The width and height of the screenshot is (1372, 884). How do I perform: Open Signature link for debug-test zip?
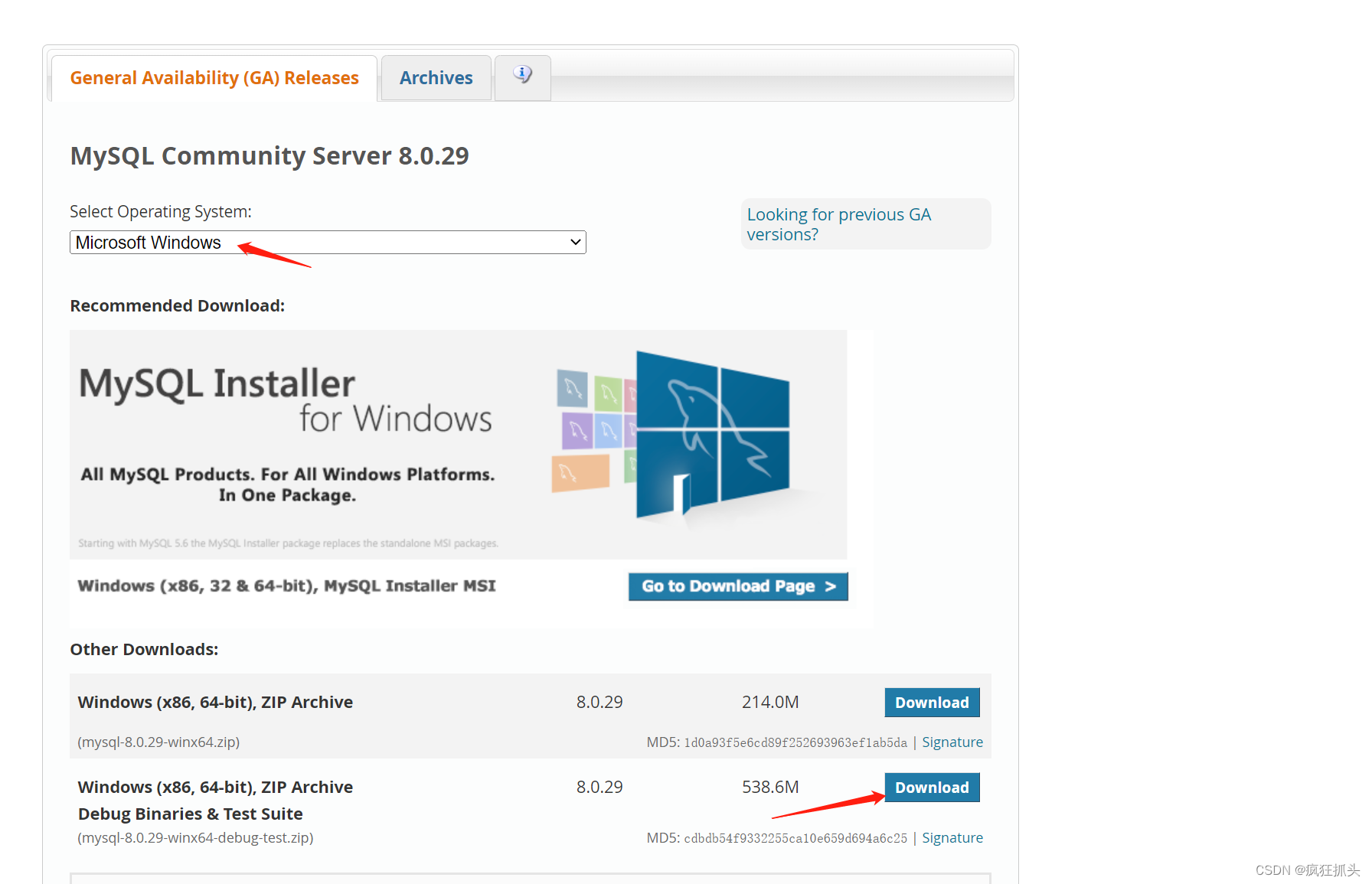point(952,838)
